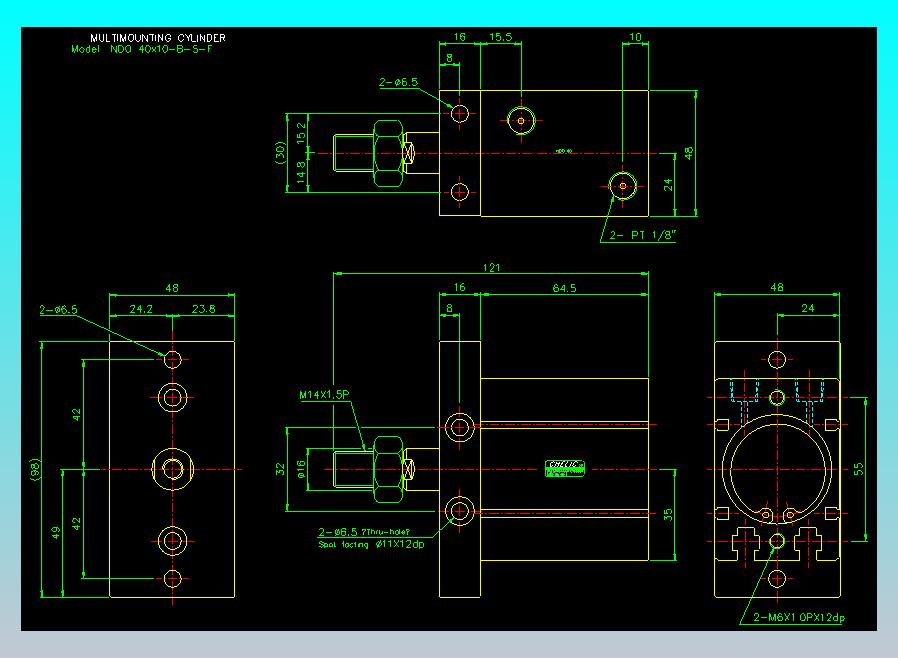The width and height of the screenshot is (898, 658).
Task: Select the 35 dimension in front view
Action: [668, 514]
